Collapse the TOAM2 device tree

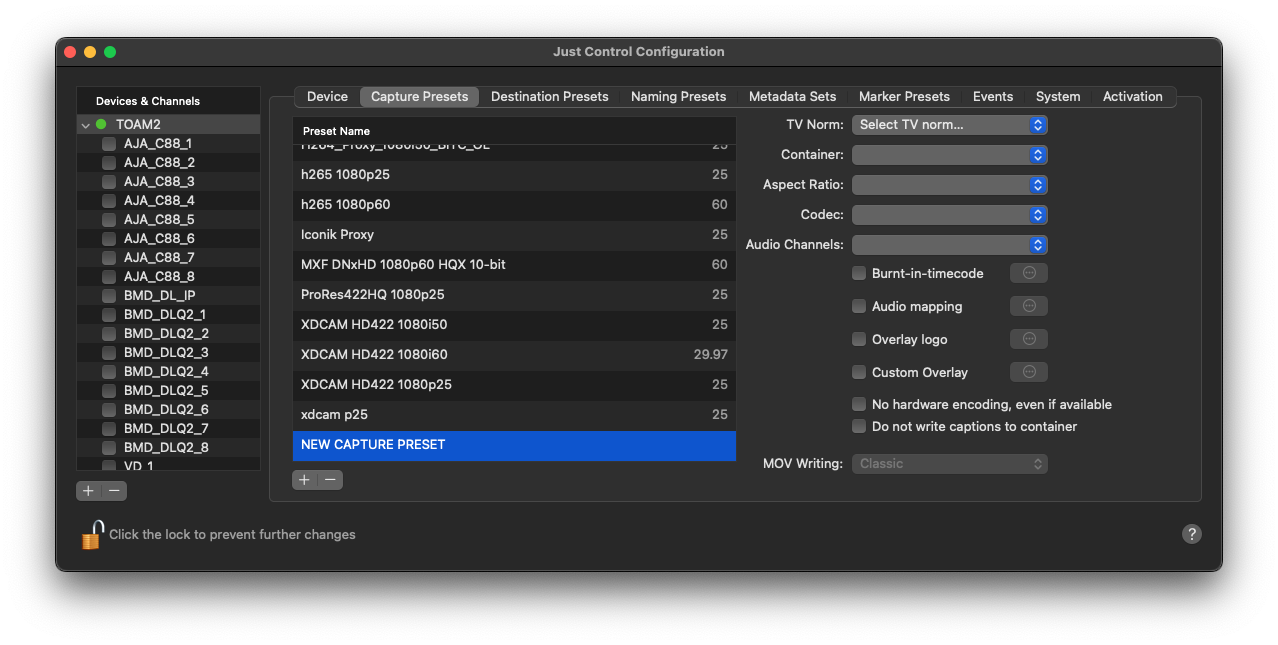[86, 125]
